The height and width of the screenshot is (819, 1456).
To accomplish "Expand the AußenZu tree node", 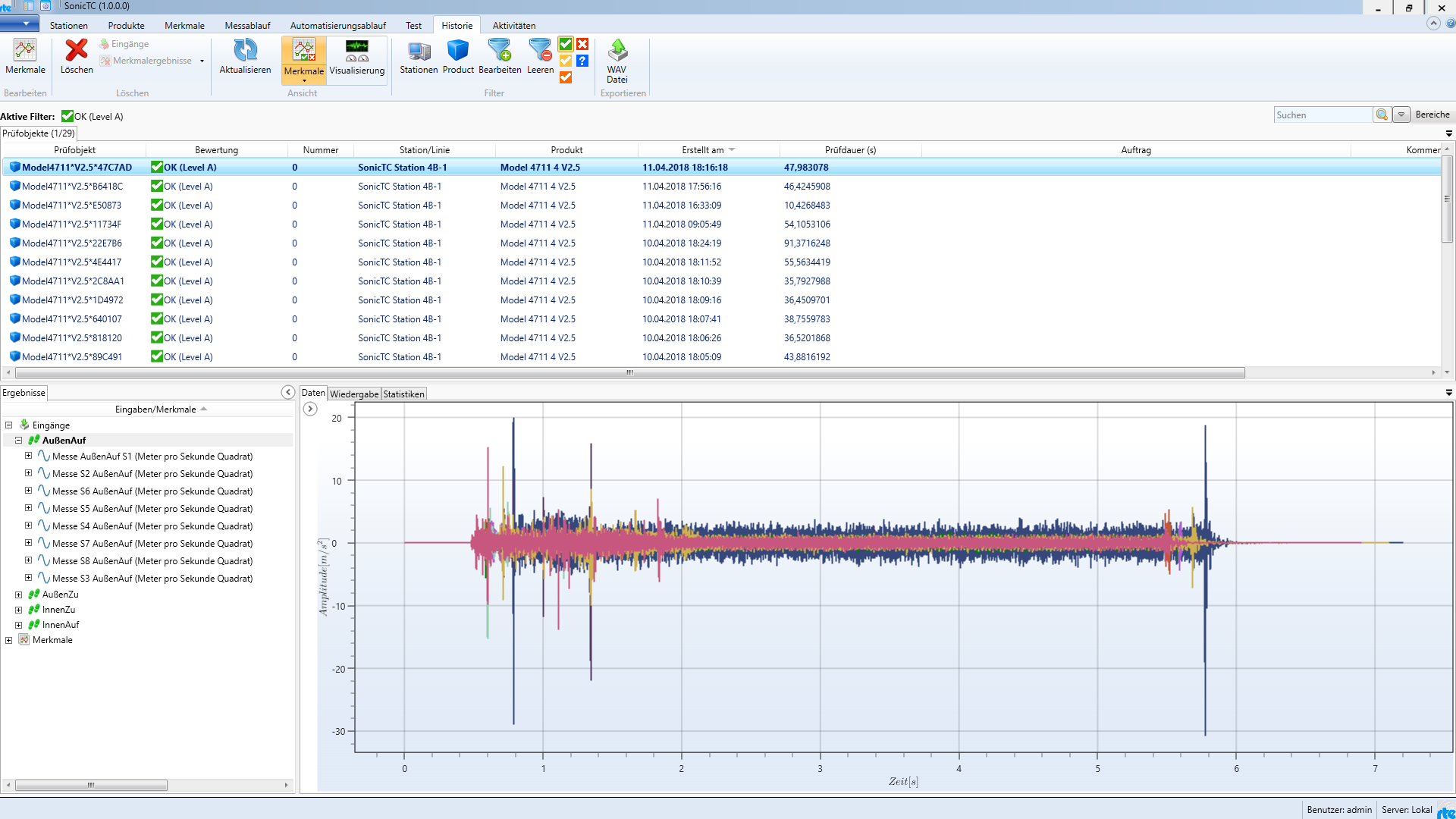I will tap(19, 595).
